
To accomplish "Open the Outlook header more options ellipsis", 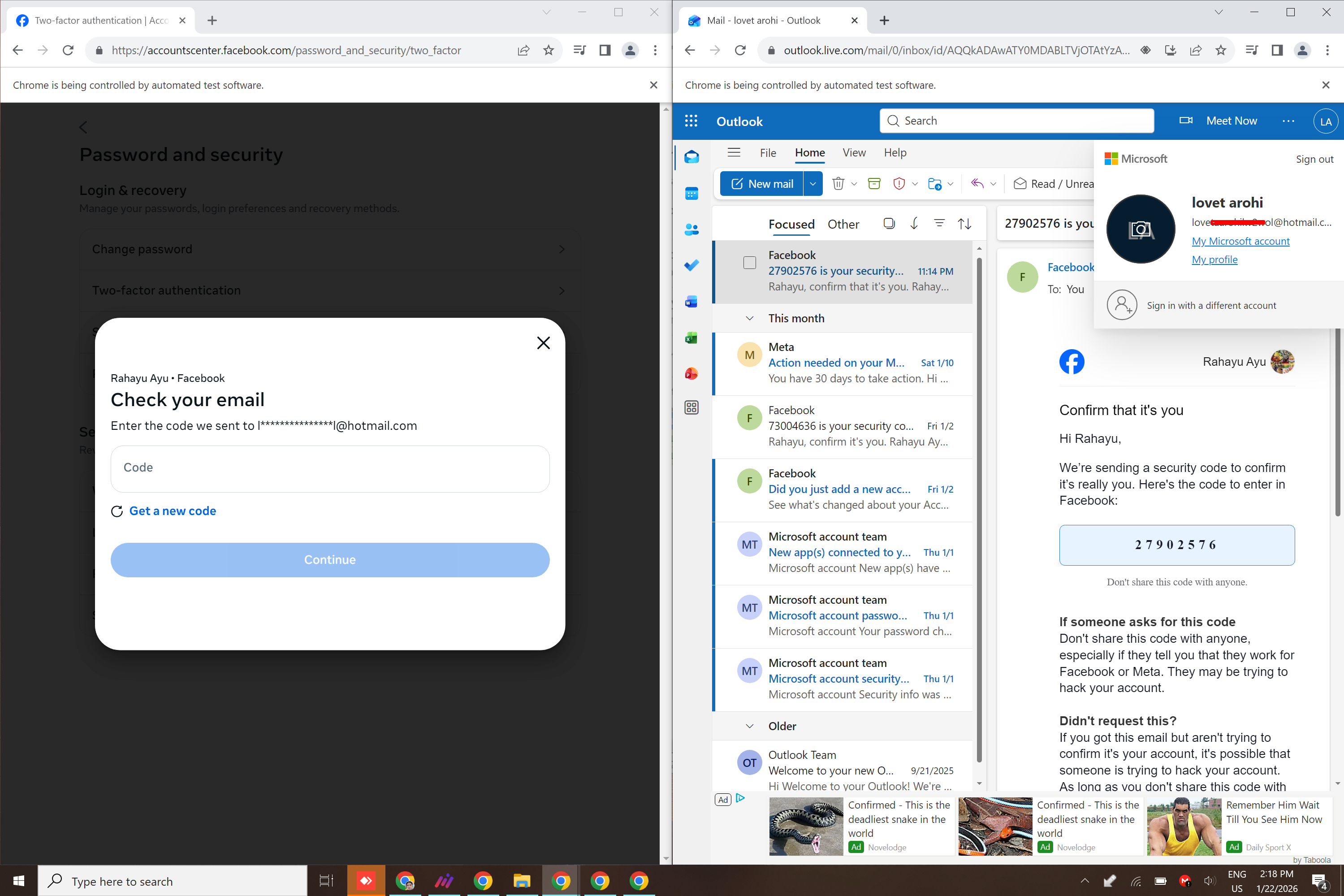I will click(1288, 121).
